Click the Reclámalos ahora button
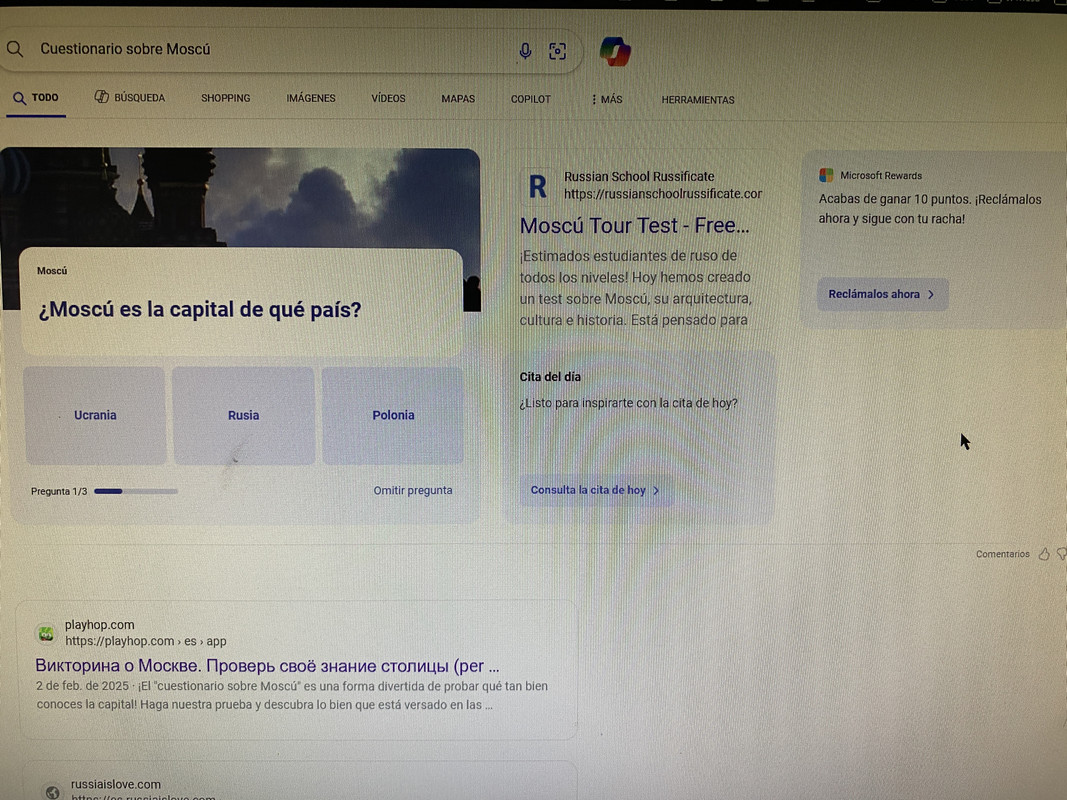This screenshot has height=800, width=1067. pyautogui.click(x=883, y=294)
